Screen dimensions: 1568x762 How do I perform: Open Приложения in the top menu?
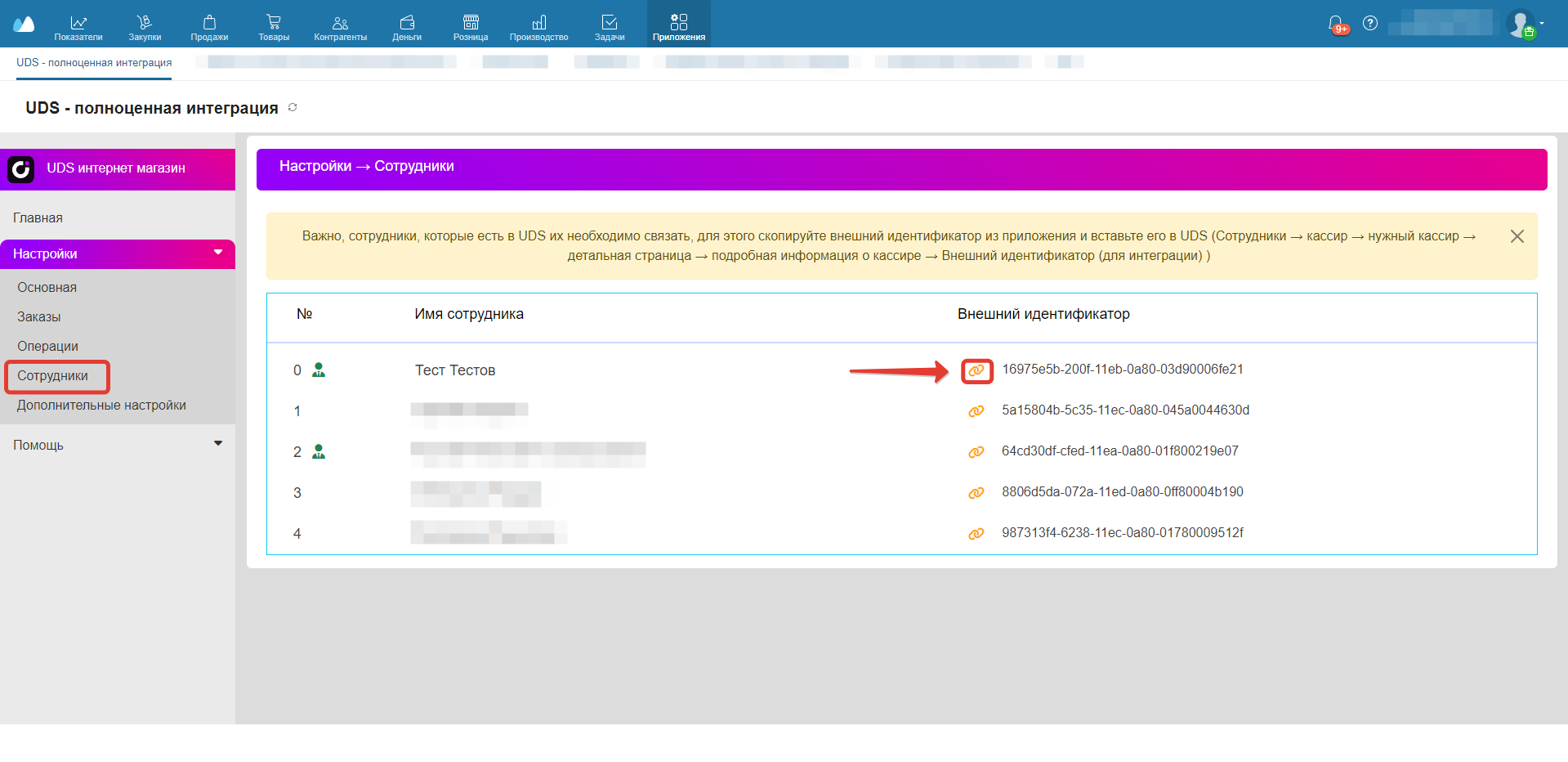678,27
